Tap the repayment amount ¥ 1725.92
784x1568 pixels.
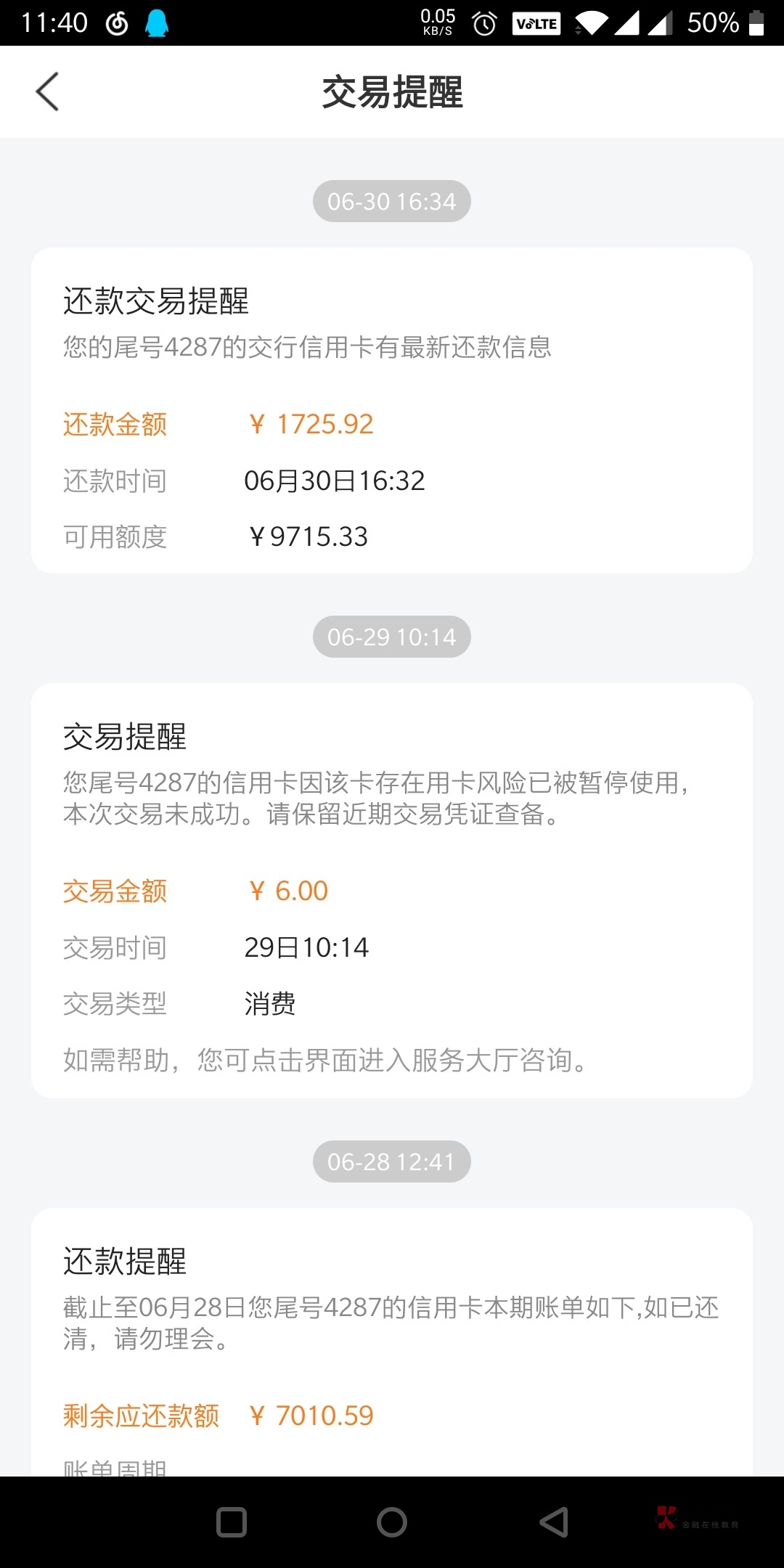311,424
